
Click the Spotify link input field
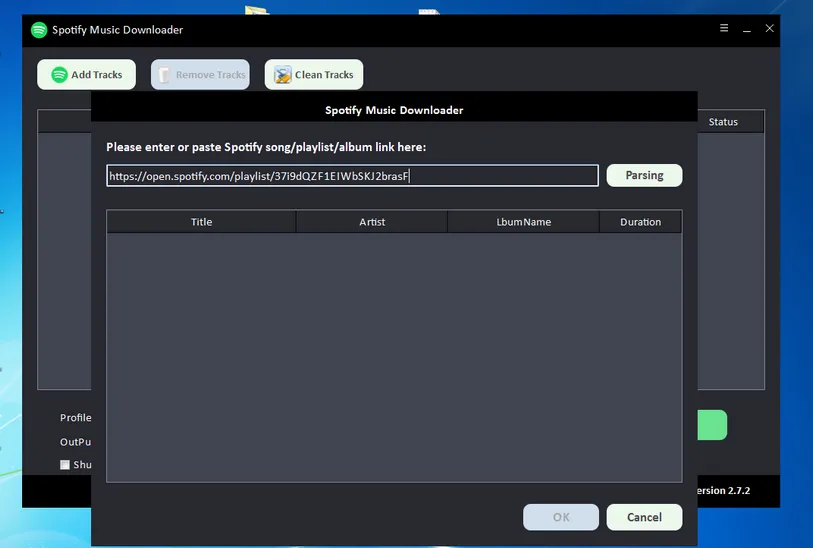353,176
